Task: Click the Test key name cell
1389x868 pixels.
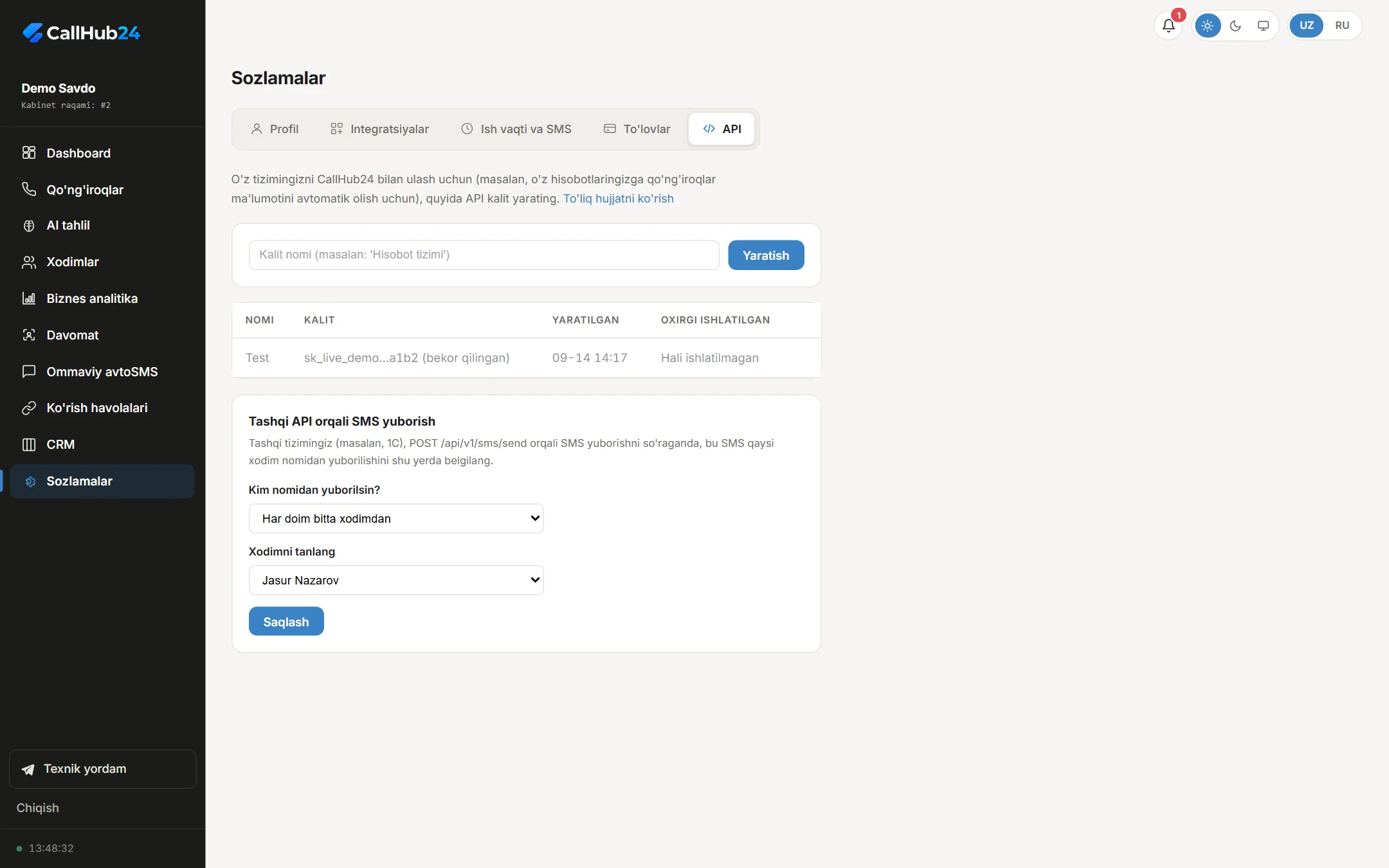Action: tap(257, 358)
